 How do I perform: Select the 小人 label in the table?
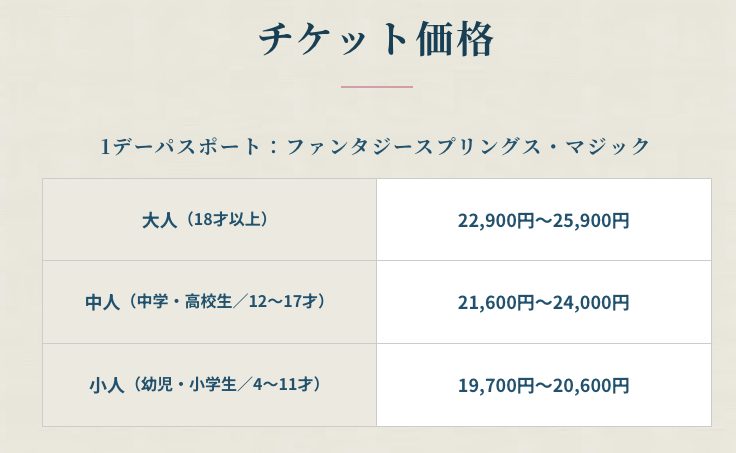pos(106,384)
